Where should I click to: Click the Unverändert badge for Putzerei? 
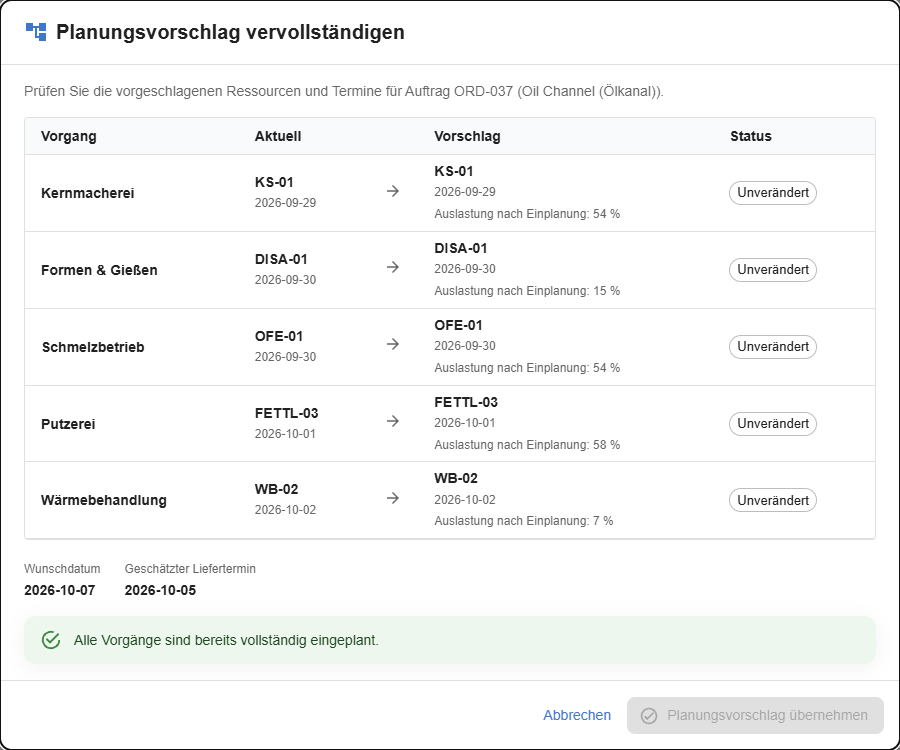click(x=773, y=423)
